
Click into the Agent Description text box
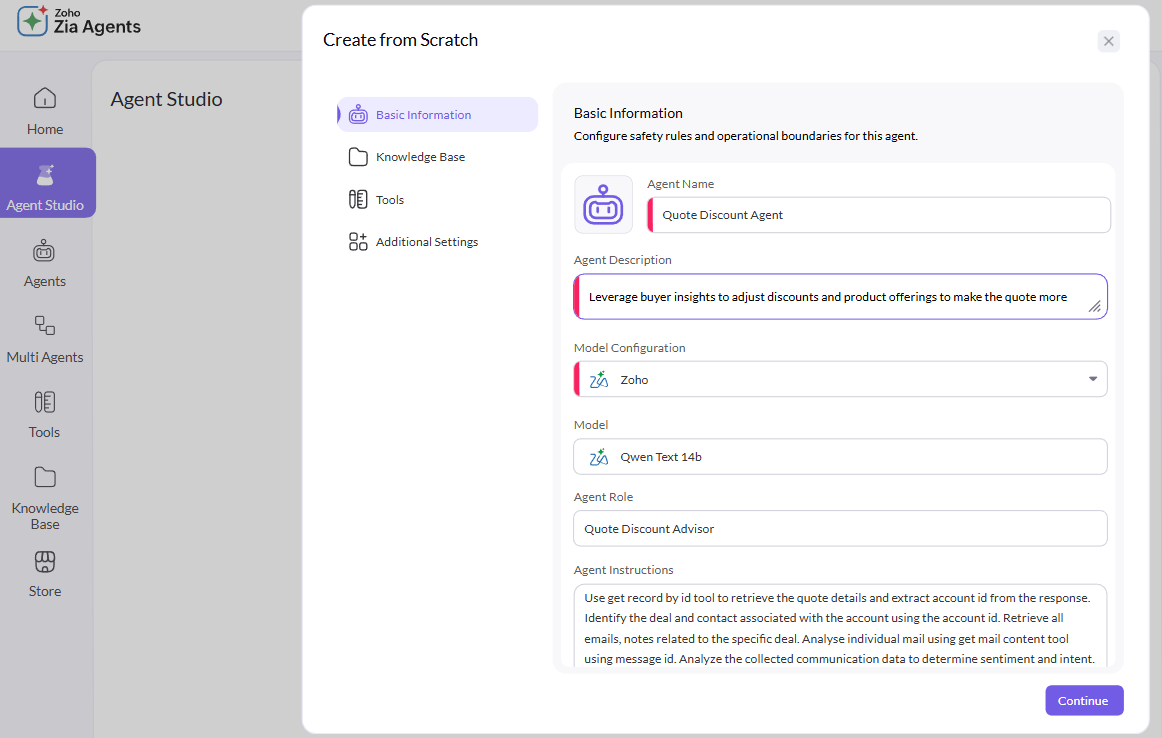tap(840, 296)
